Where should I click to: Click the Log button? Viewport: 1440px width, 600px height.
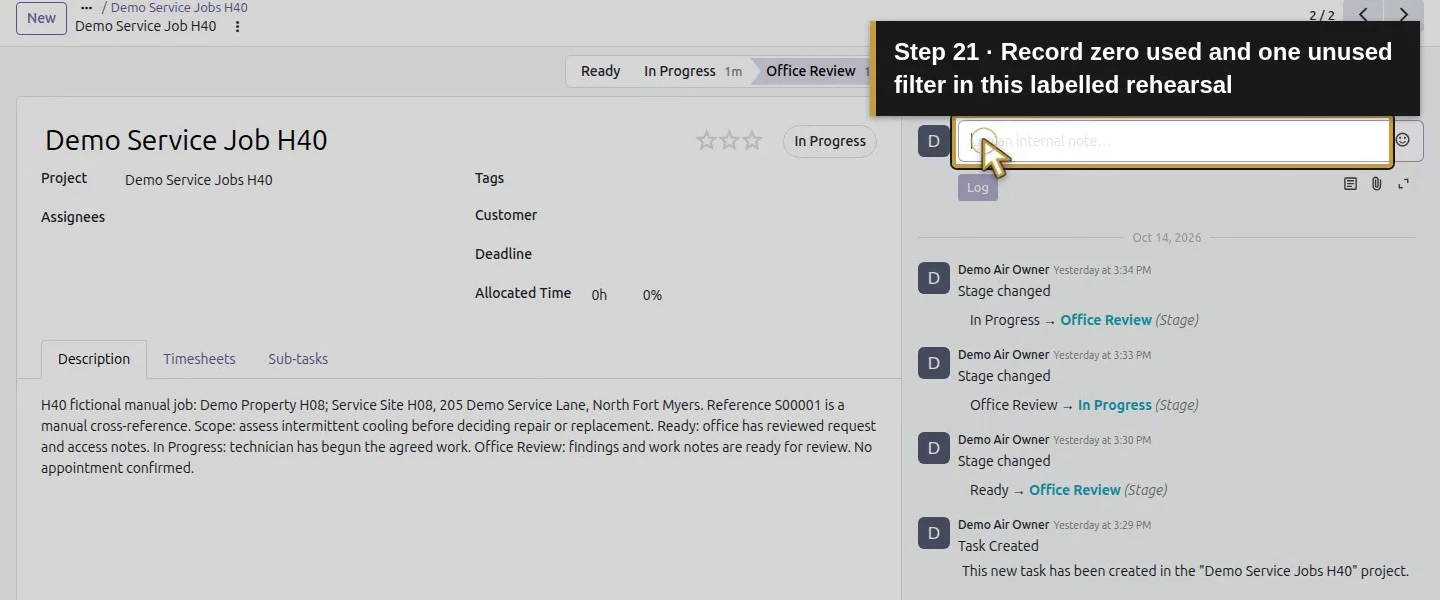978,187
